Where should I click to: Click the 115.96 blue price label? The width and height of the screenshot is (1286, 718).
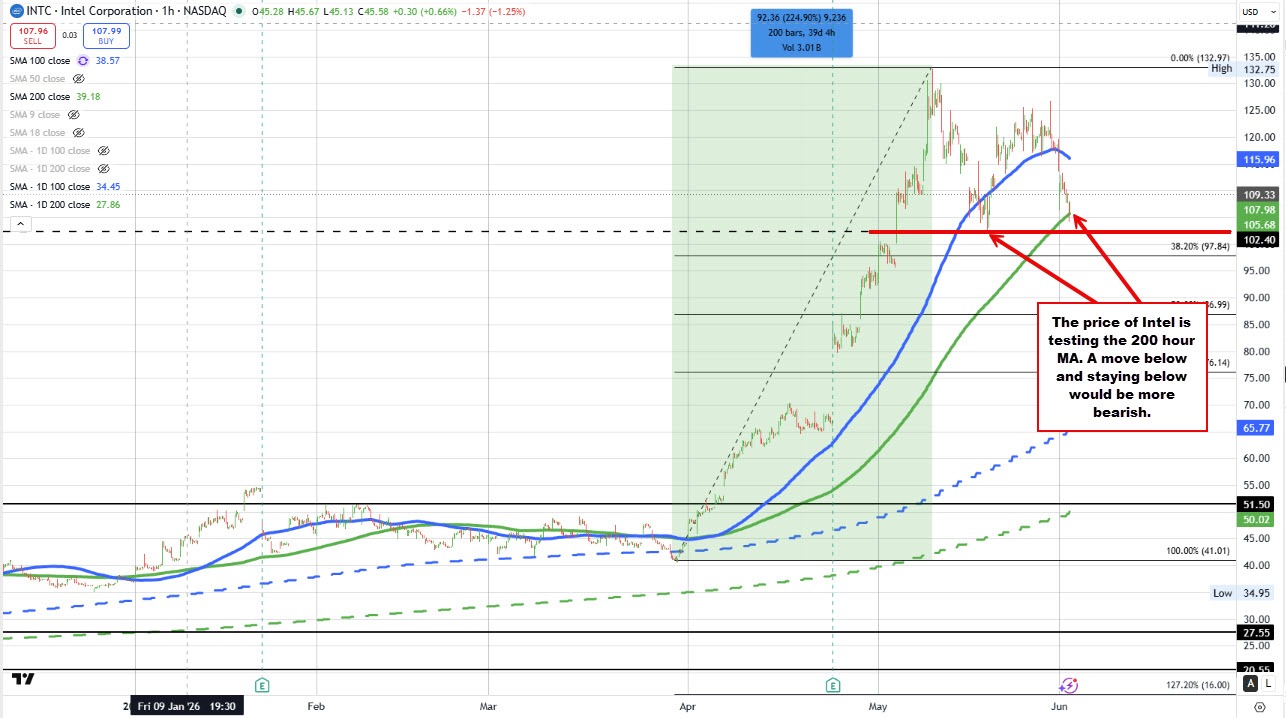[x=1257, y=159]
